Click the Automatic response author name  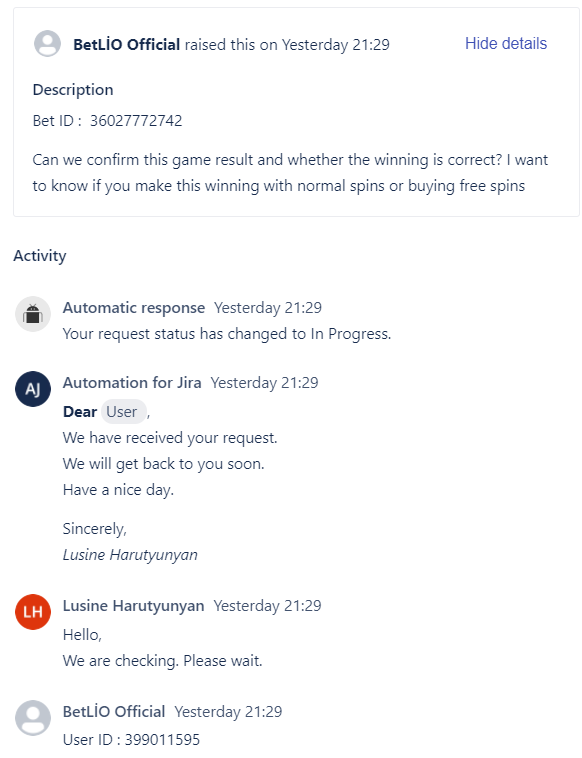134,307
